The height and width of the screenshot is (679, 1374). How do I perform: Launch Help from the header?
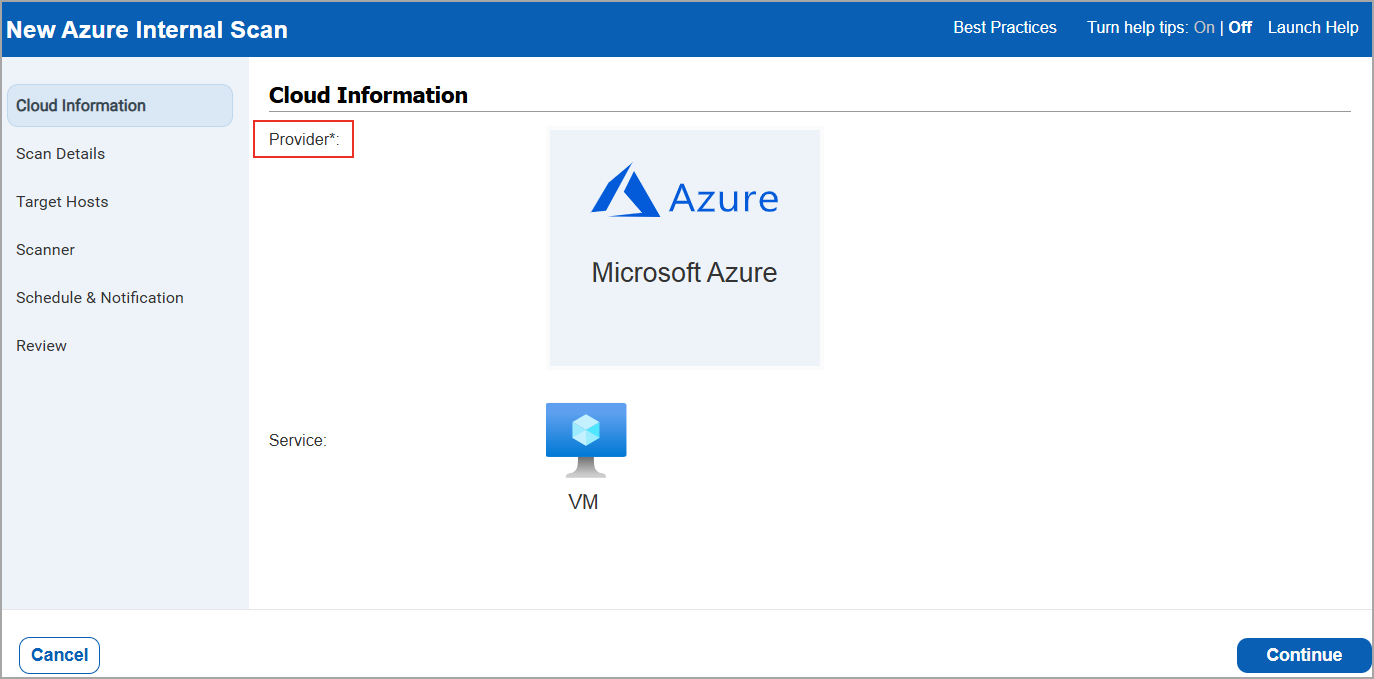[x=1313, y=27]
